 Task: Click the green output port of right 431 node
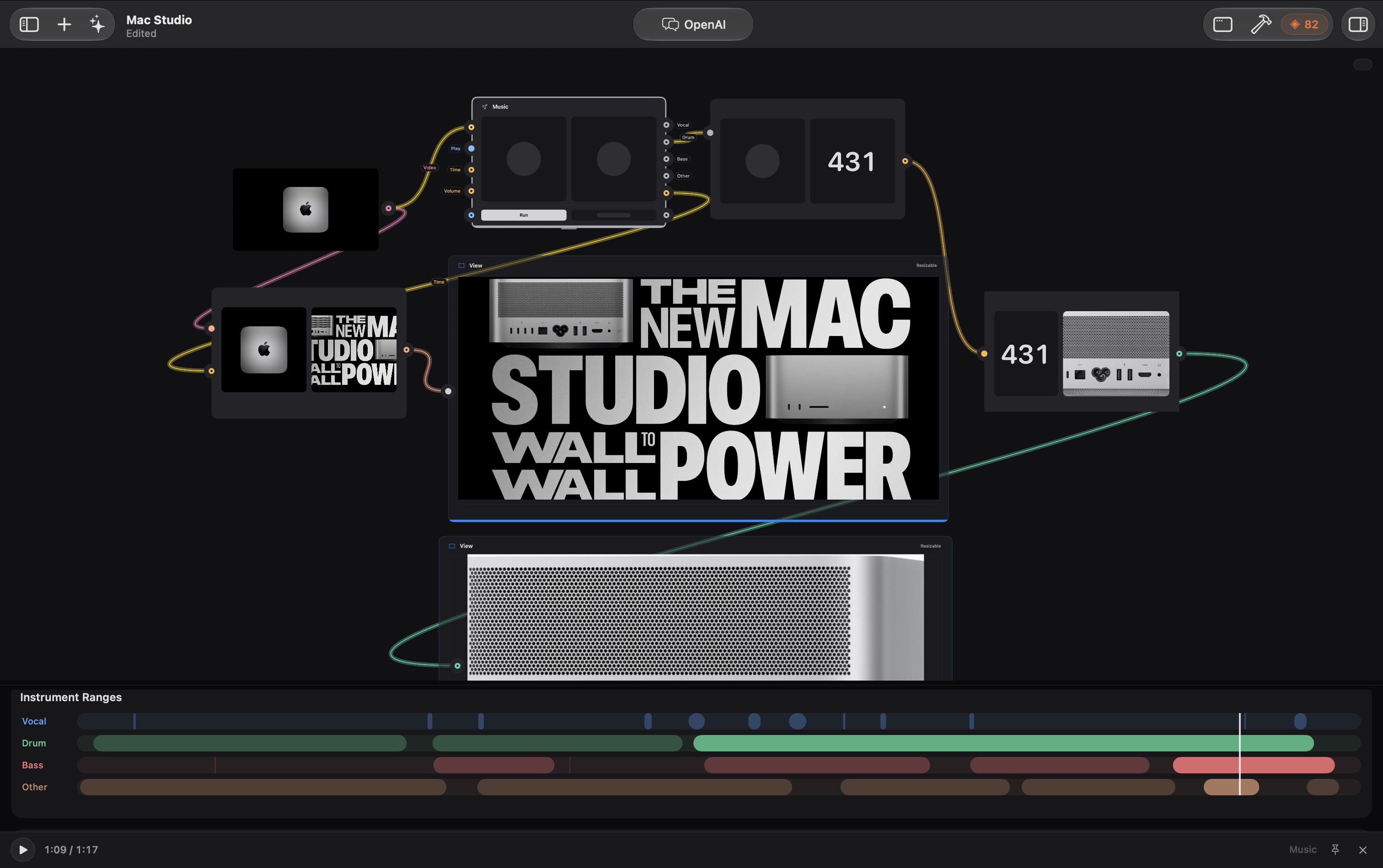point(1179,354)
